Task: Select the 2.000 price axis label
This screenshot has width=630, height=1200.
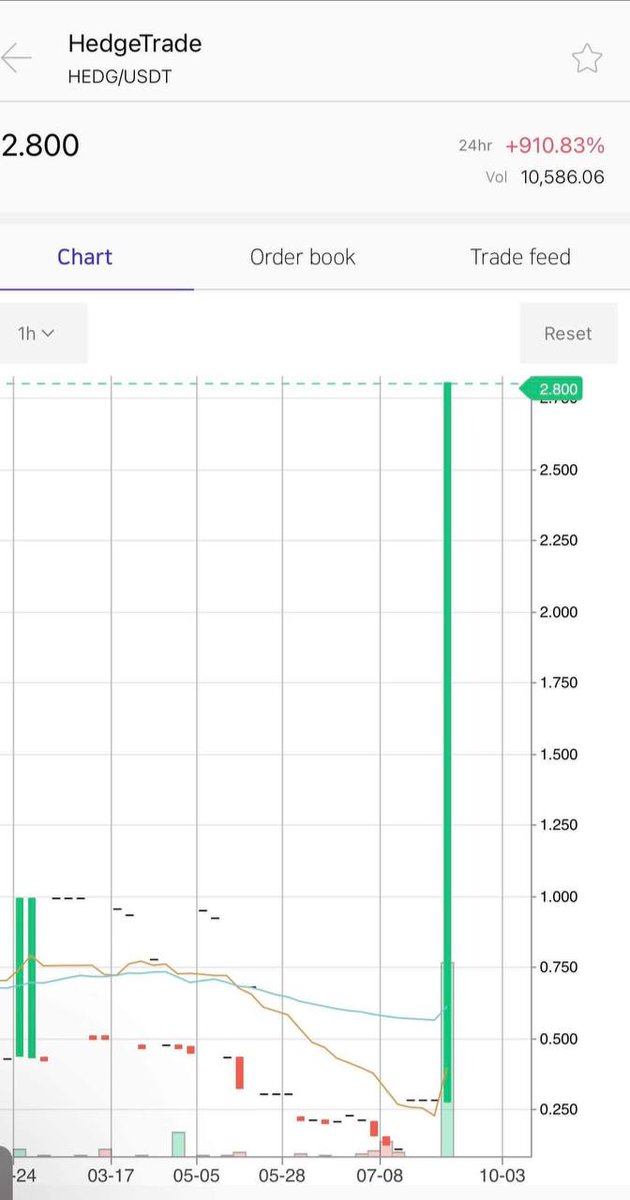Action: [x=558, y=612]
